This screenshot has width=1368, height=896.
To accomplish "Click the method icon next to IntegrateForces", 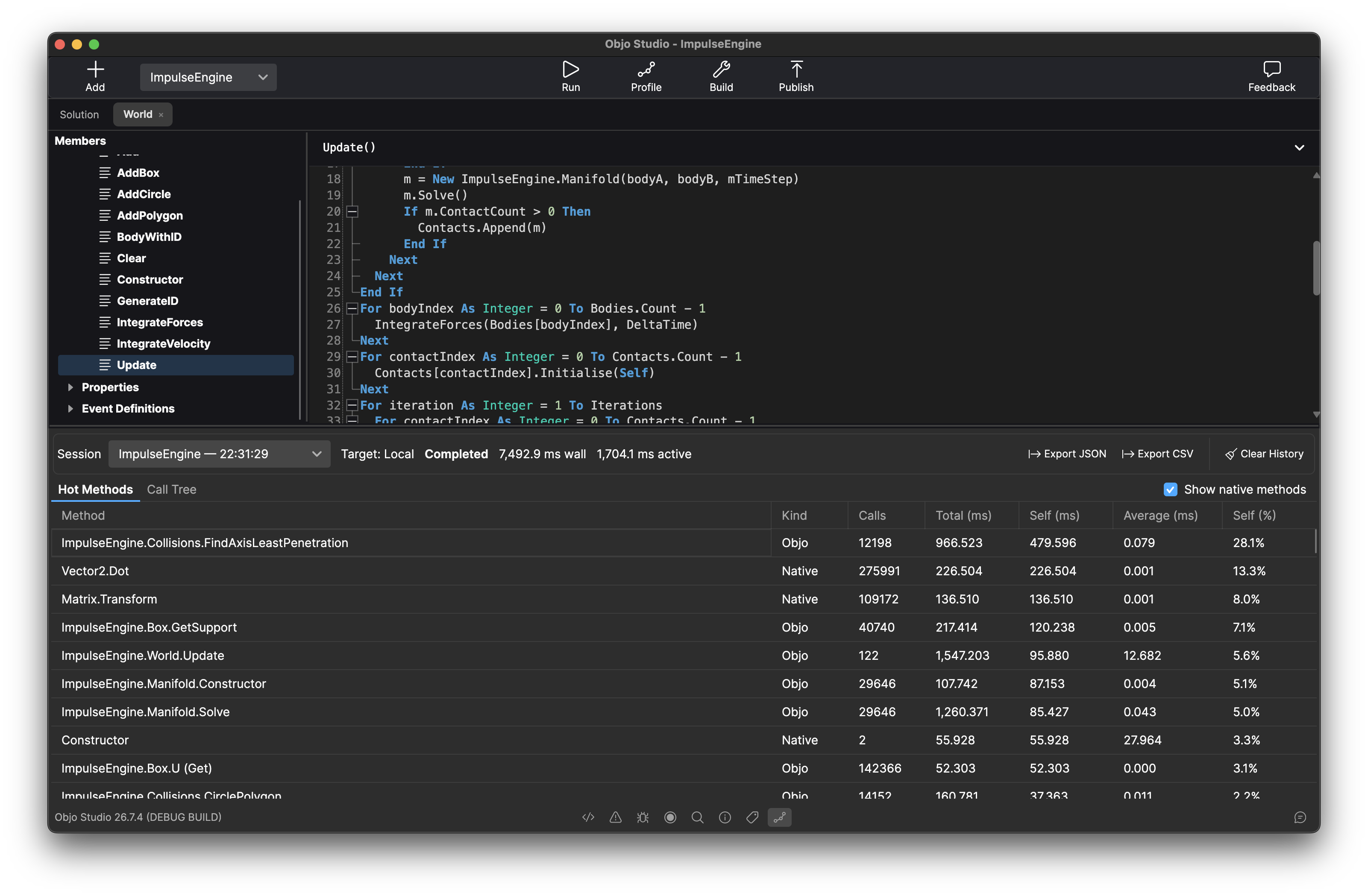I will point(105,322).
